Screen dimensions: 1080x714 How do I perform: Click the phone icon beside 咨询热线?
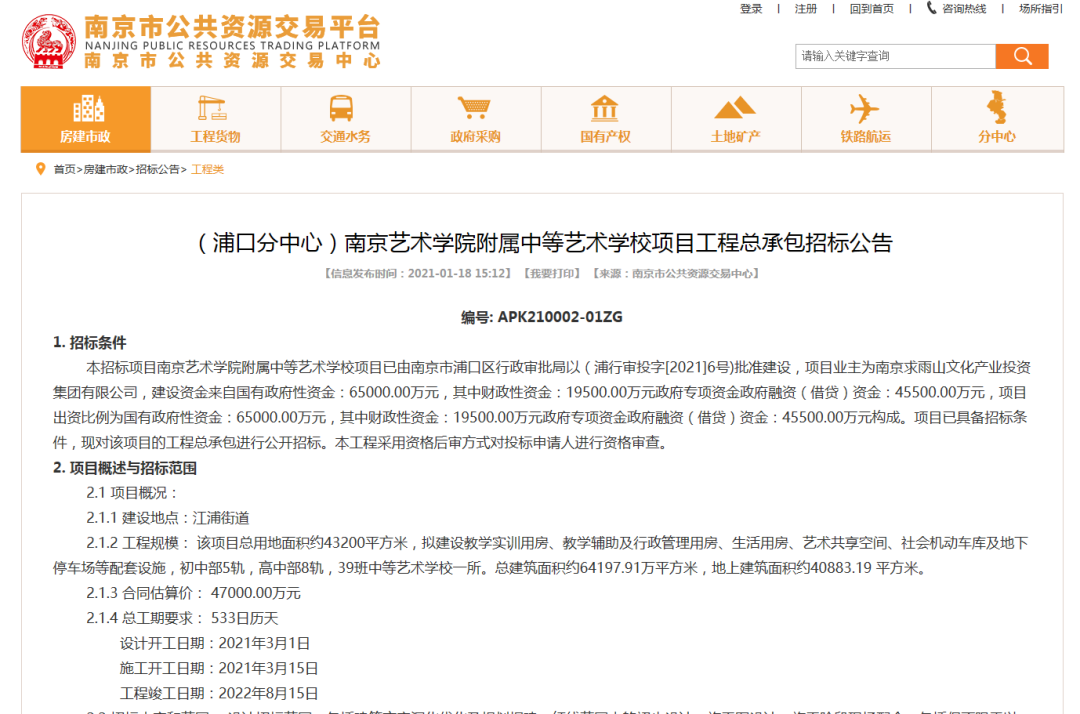click(931, 8)
